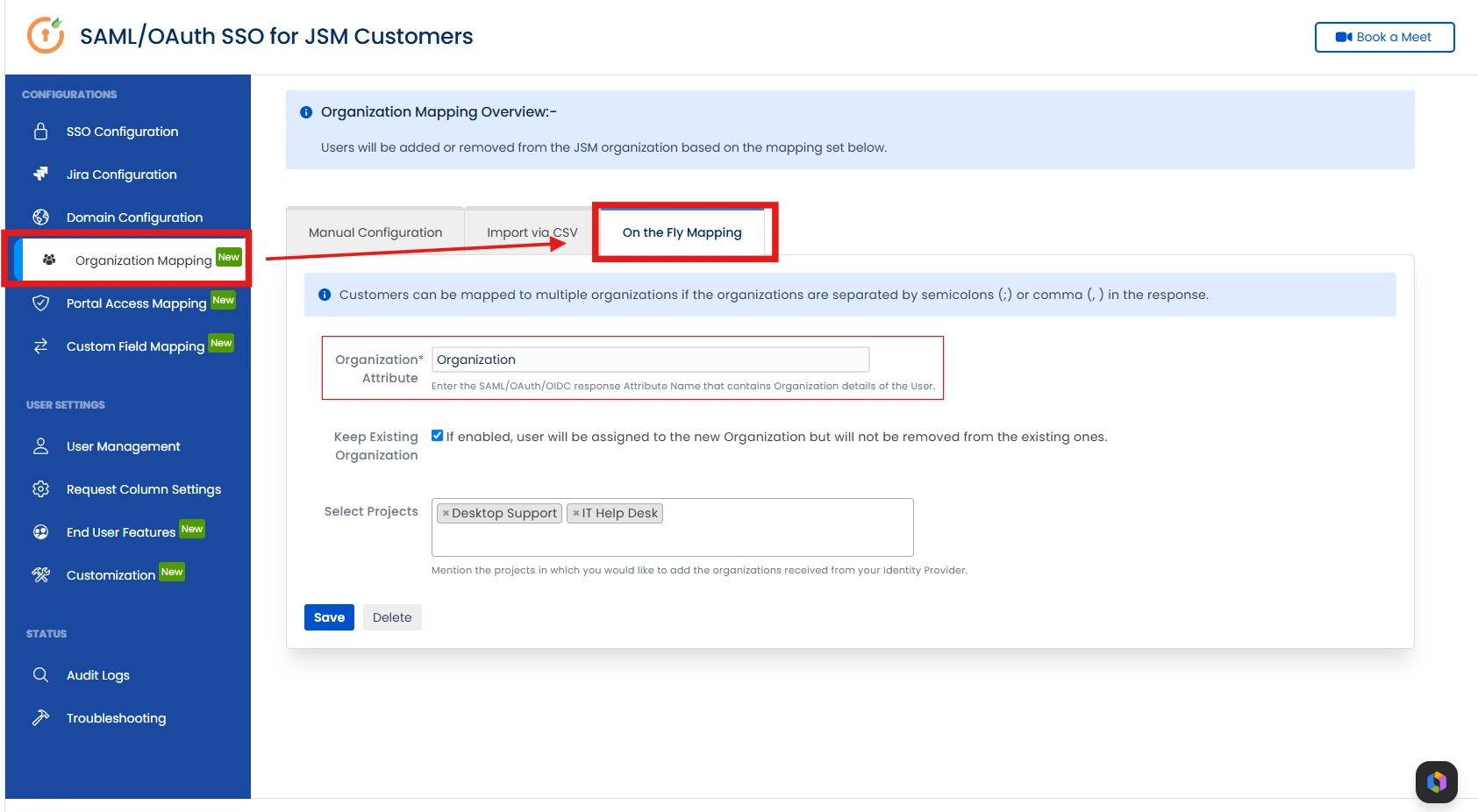Click the Domain Configuration globe icon
The height and width of the screenshot is (812, 1478).
click(x=40, y=217)
